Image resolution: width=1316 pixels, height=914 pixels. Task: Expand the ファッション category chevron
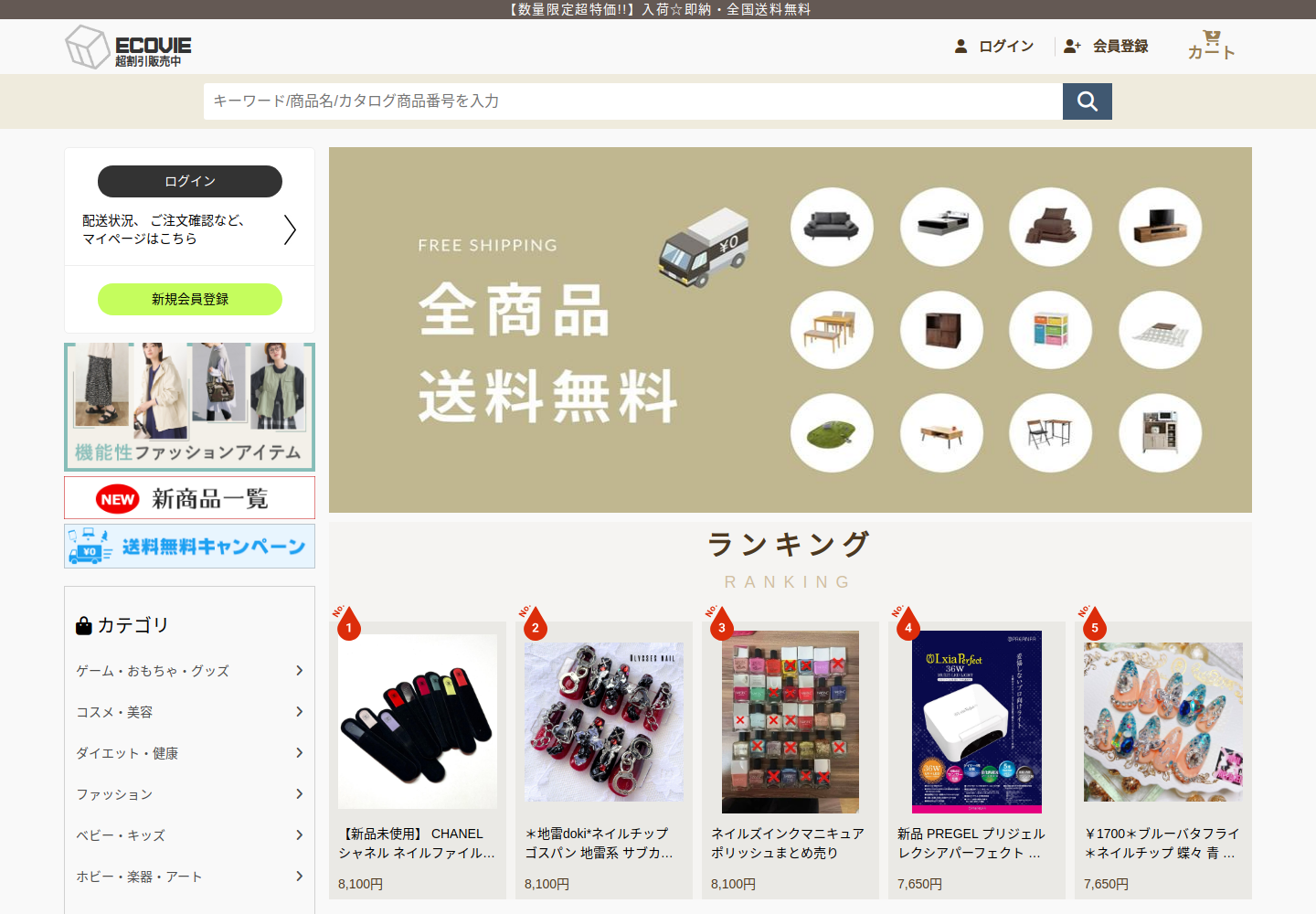coord(299,794)
